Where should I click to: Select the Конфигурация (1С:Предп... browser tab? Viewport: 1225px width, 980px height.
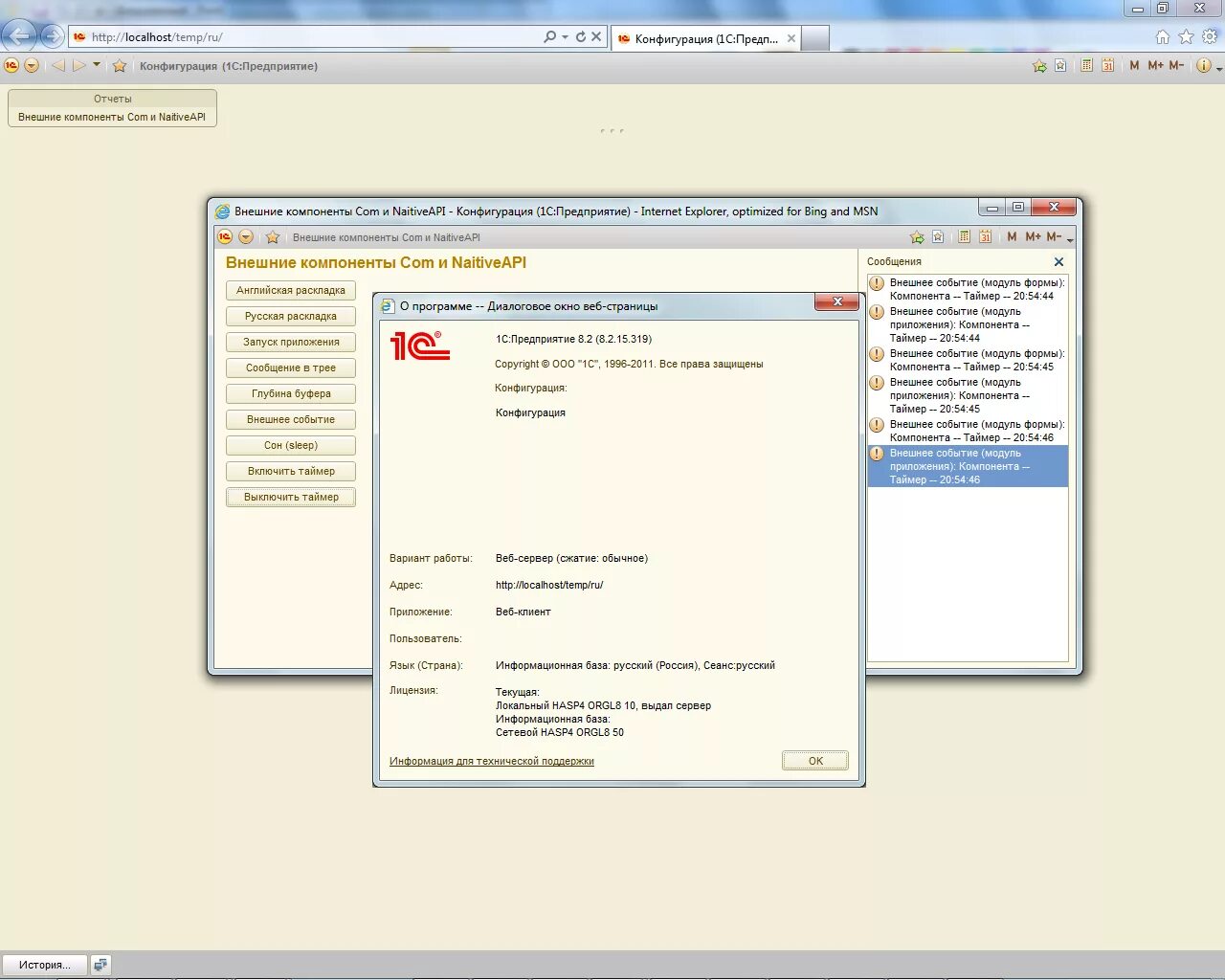[x=705, y=39]
